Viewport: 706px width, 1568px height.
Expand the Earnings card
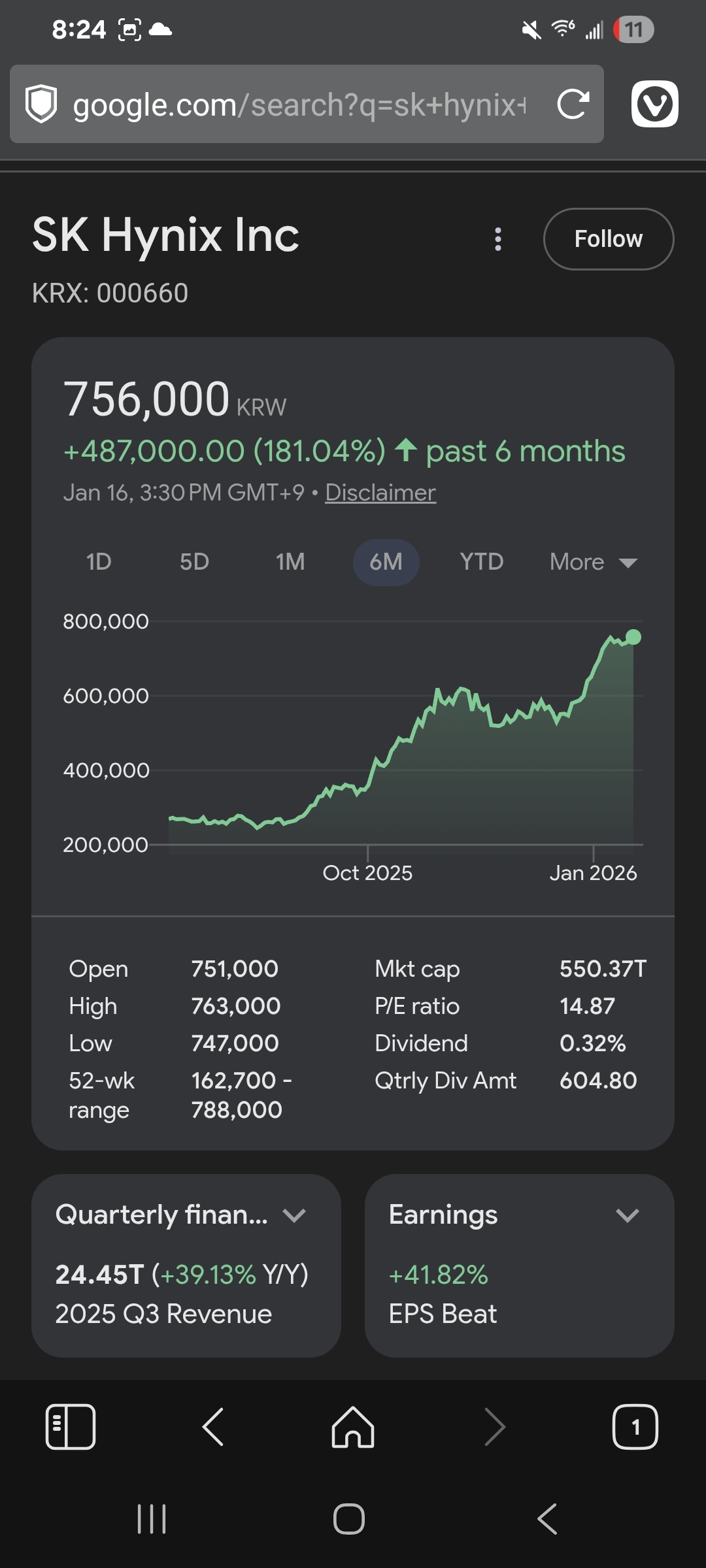coord(628,1215)
